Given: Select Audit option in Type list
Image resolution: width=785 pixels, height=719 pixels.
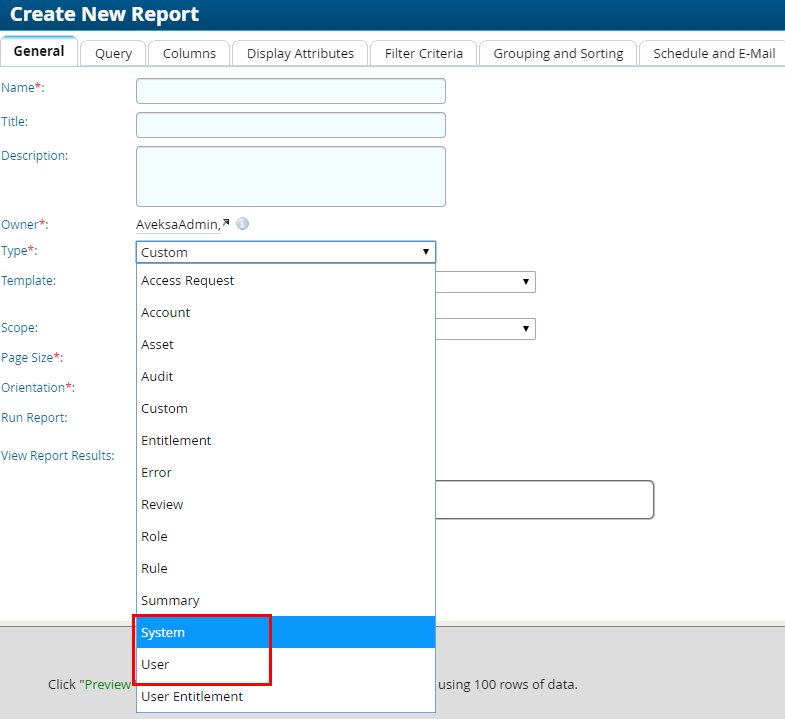Looking at the screenshot, I should point(157,377).
